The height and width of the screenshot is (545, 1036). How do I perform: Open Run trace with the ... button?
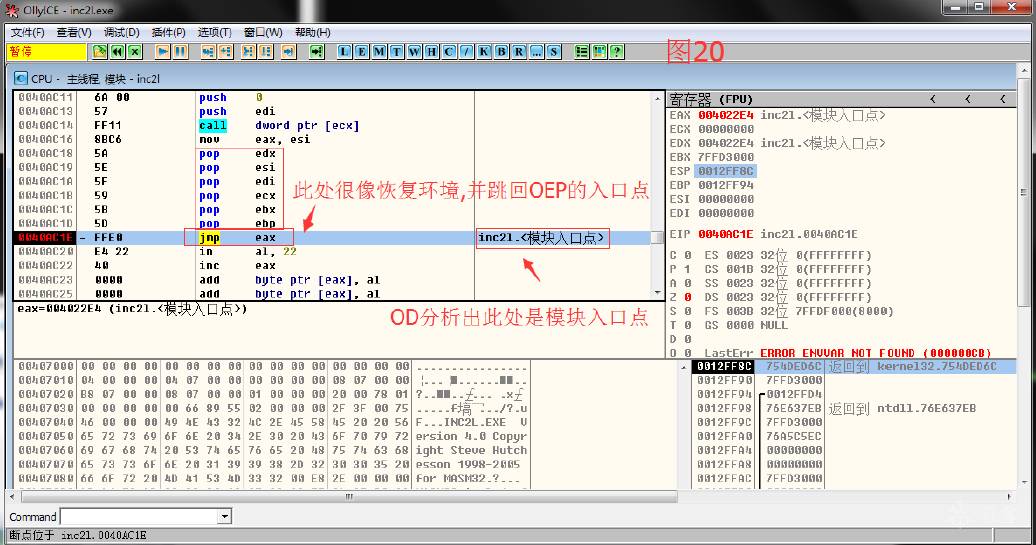click(536, 52)
